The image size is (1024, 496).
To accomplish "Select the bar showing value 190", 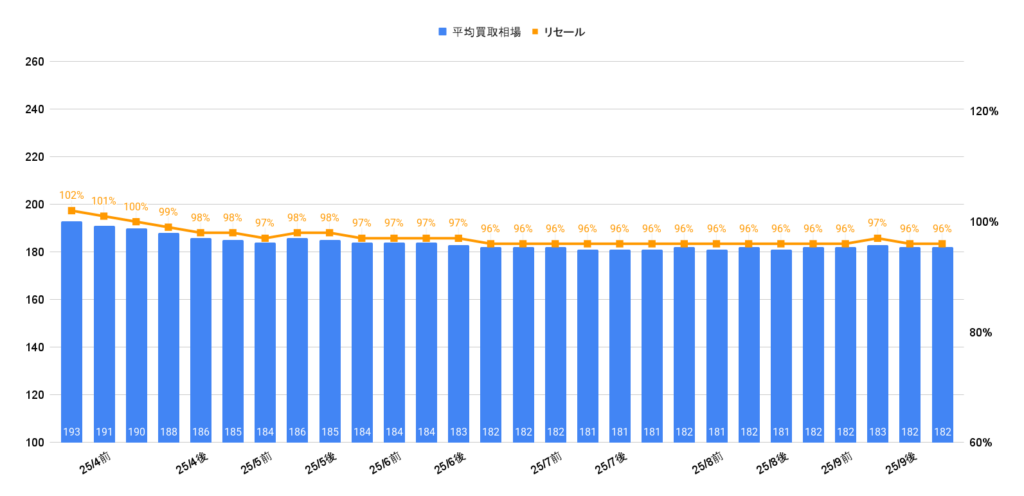I will (x=136, y=334).
